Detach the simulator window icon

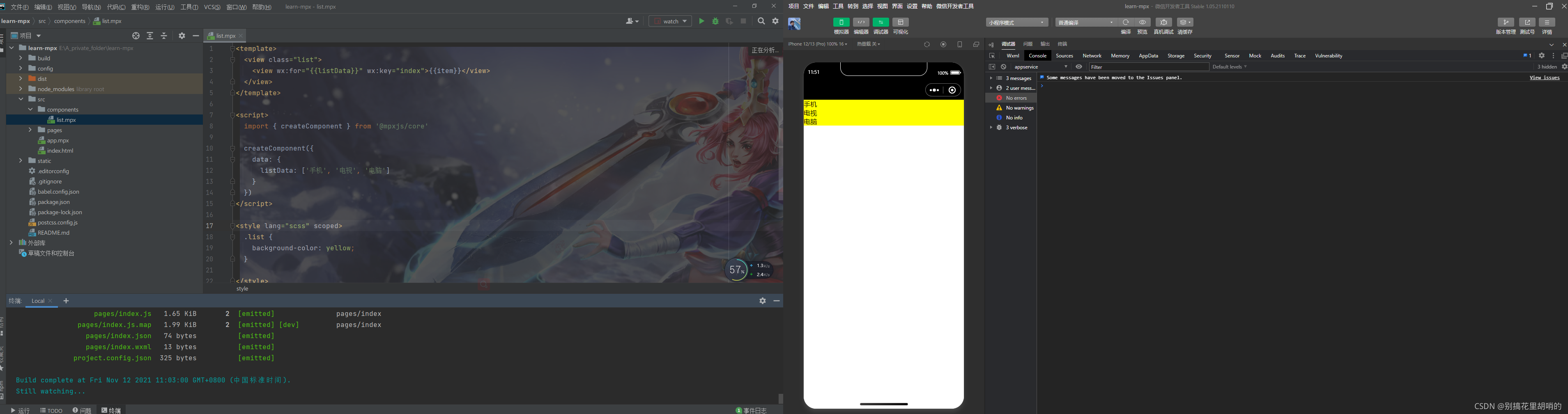point(976,44)
